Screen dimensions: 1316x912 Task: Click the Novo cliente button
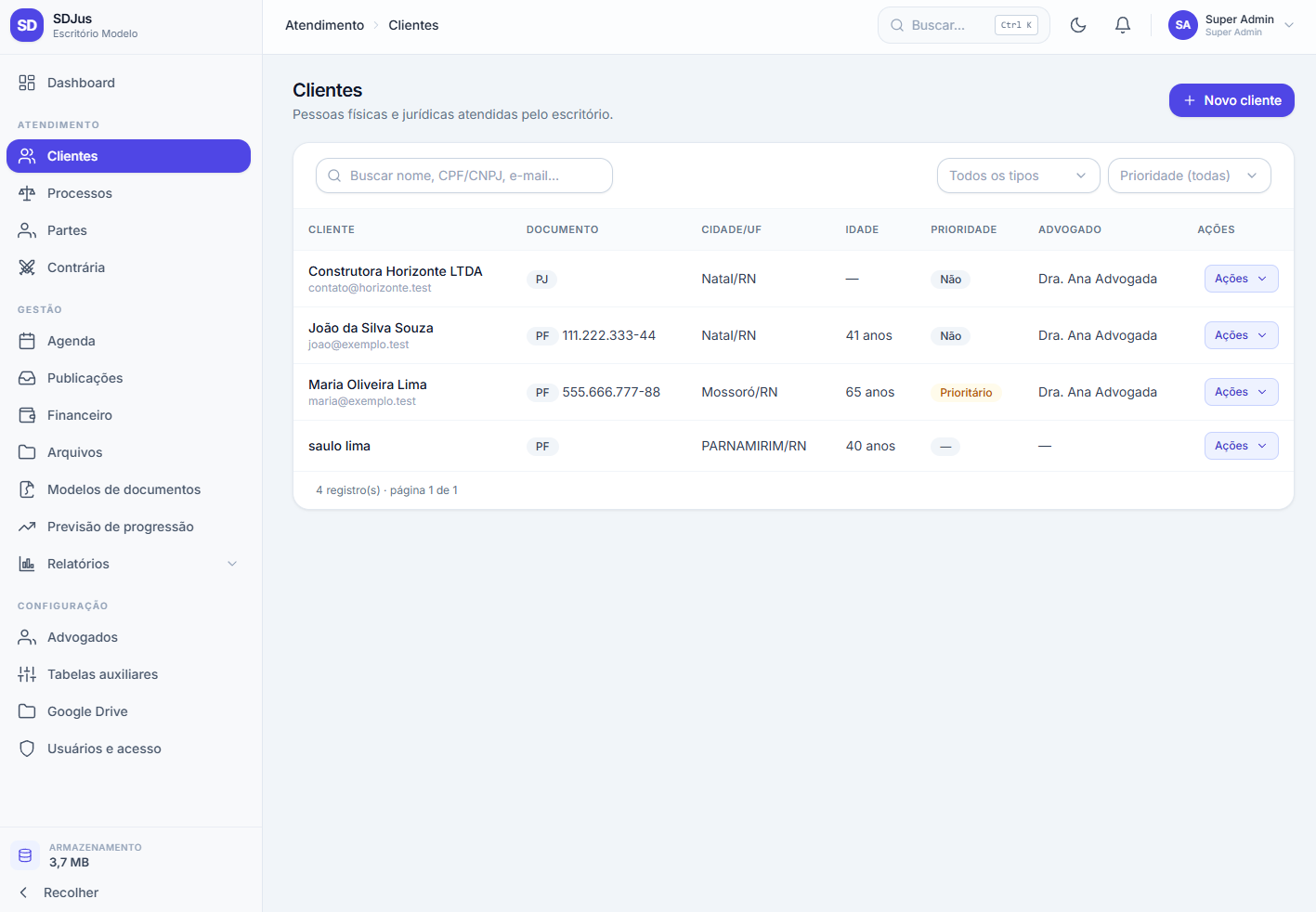[1231, 100]
